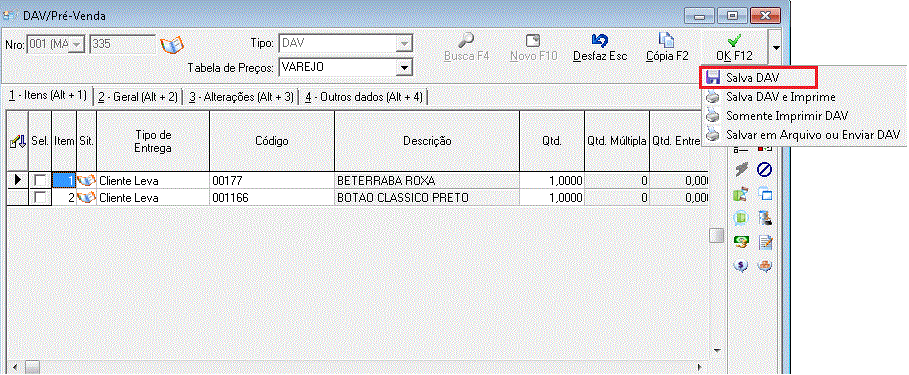Select the cell with code 00177
Screen dimensions: 909x375
click(272, 181)
